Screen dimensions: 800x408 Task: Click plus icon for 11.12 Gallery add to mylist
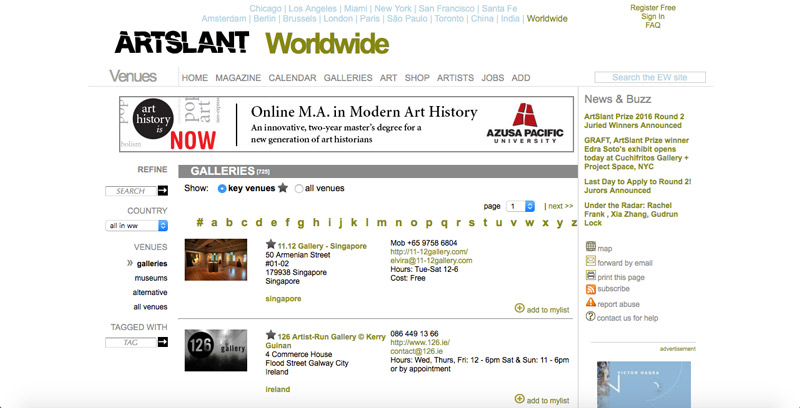click(x=519, y=308)
